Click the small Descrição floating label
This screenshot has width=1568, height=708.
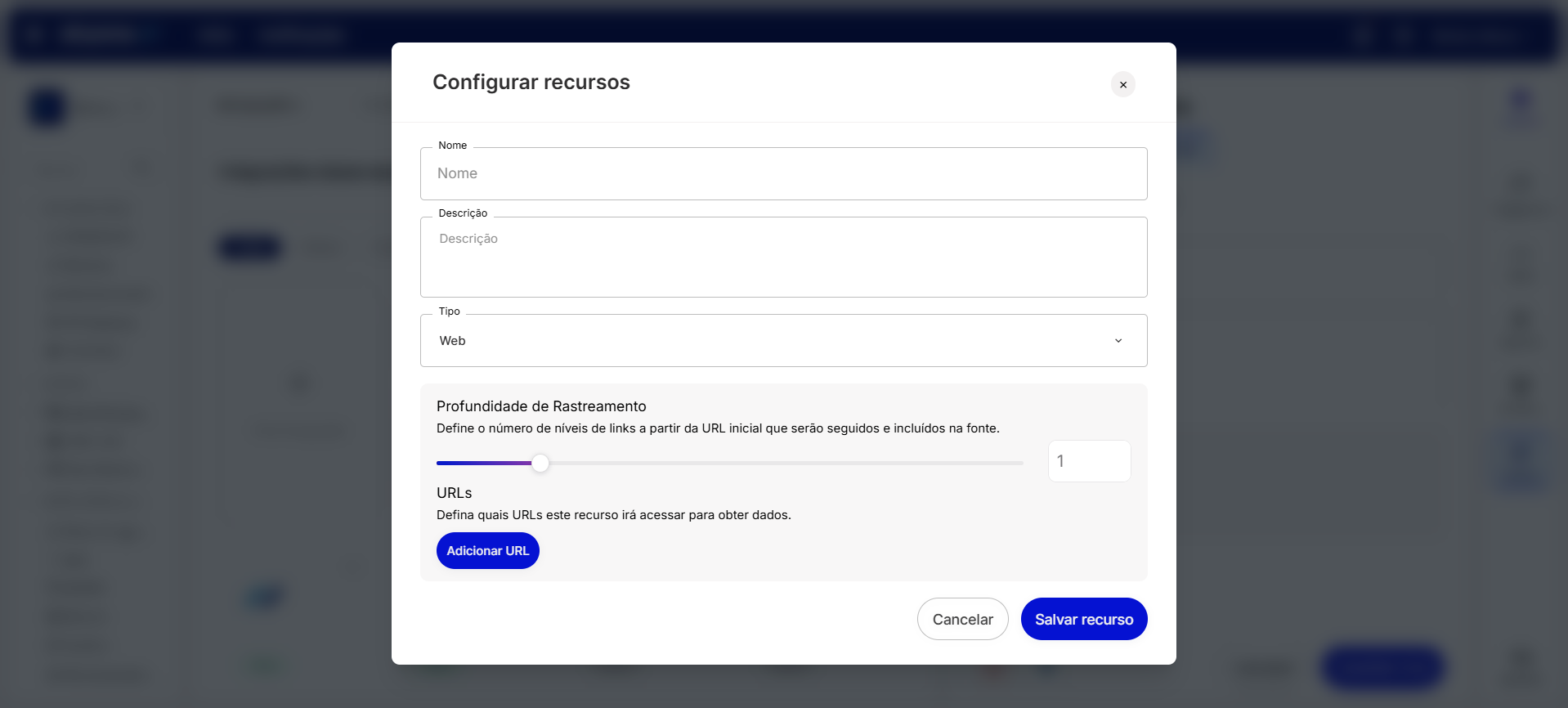coord(463,213)
